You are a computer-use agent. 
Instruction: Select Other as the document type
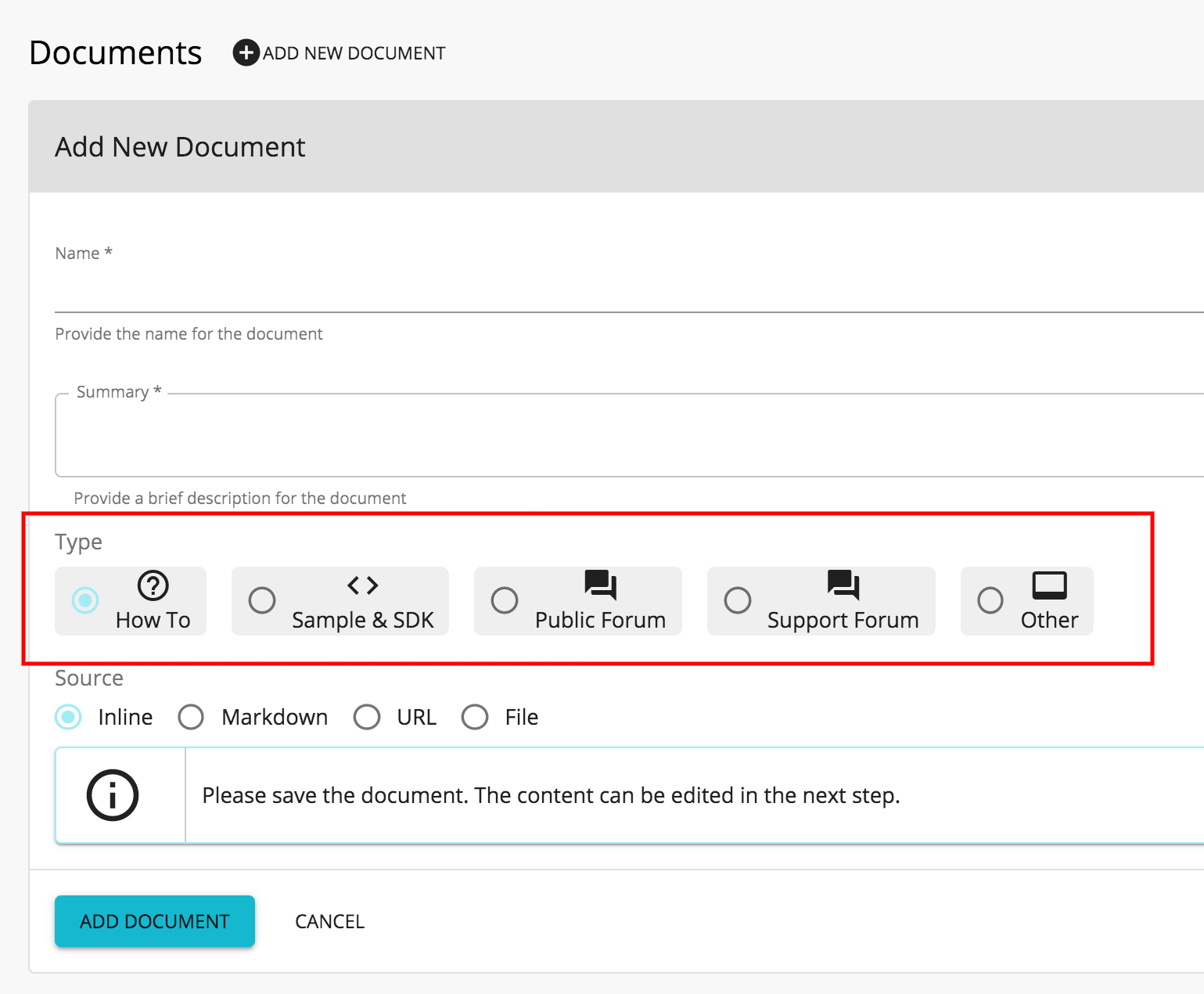[990, 601]
